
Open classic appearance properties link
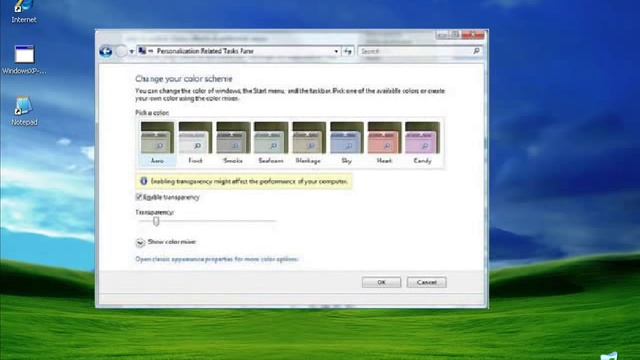tap(216, 259)
